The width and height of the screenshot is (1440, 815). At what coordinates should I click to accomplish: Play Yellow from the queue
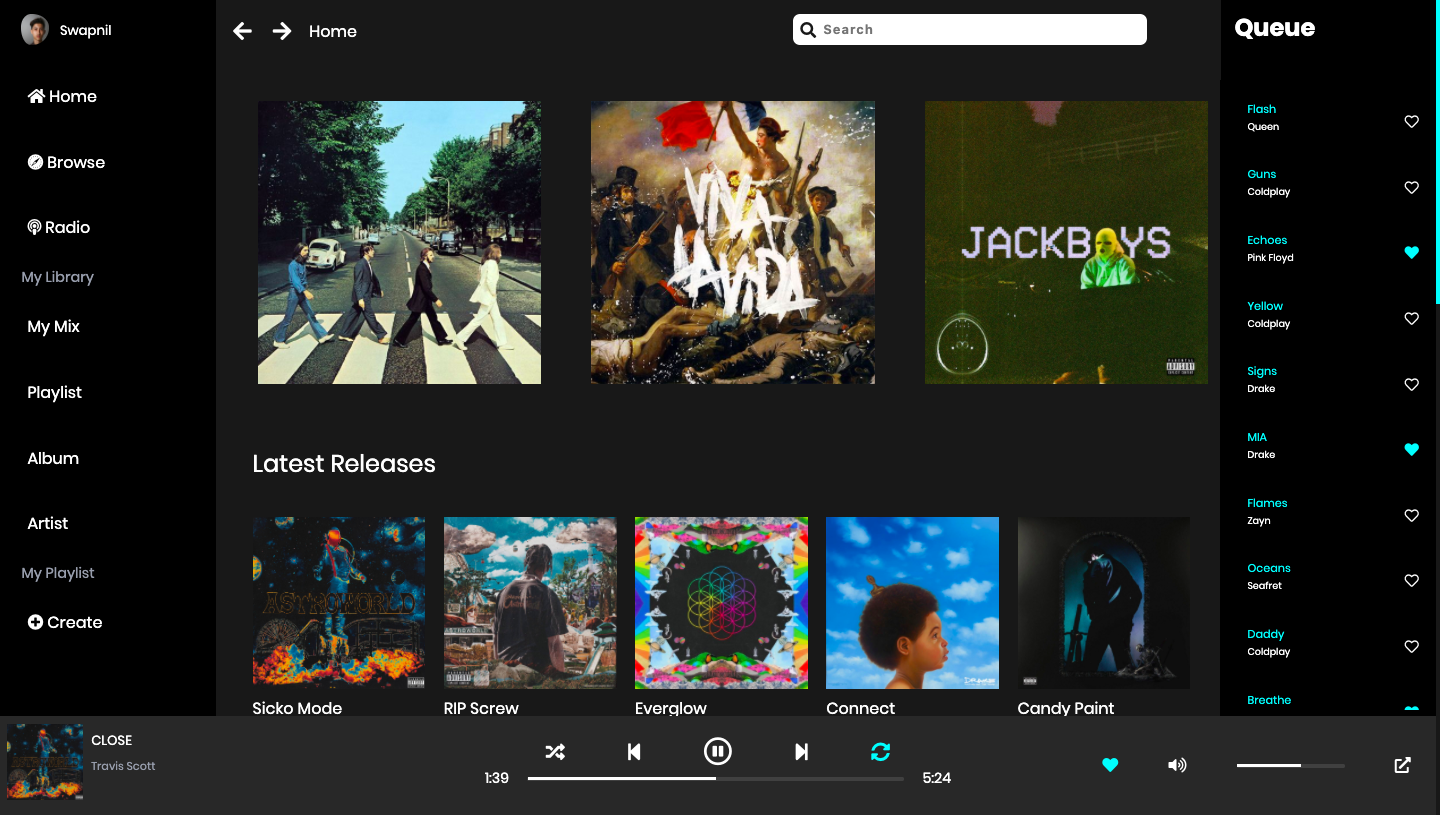1265,306
